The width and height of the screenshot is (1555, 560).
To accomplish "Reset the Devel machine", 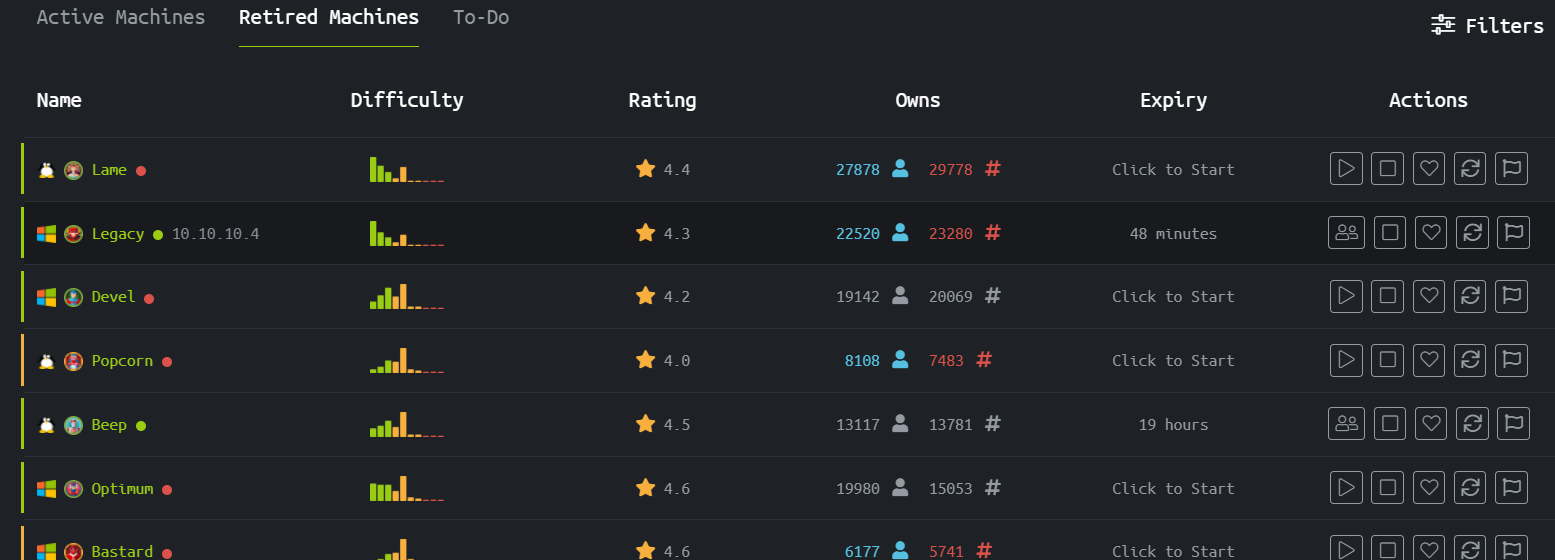I will click(1471, 296).
